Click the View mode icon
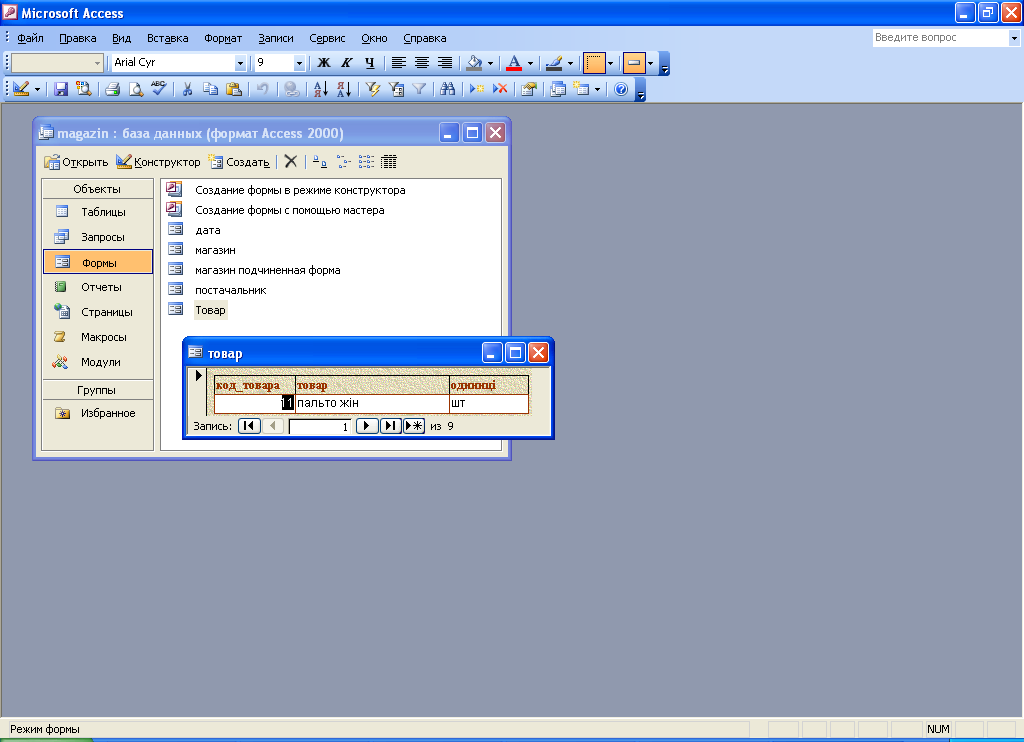Image resolution: width=1024 pixels, height=742 pixels. [21, 89]
